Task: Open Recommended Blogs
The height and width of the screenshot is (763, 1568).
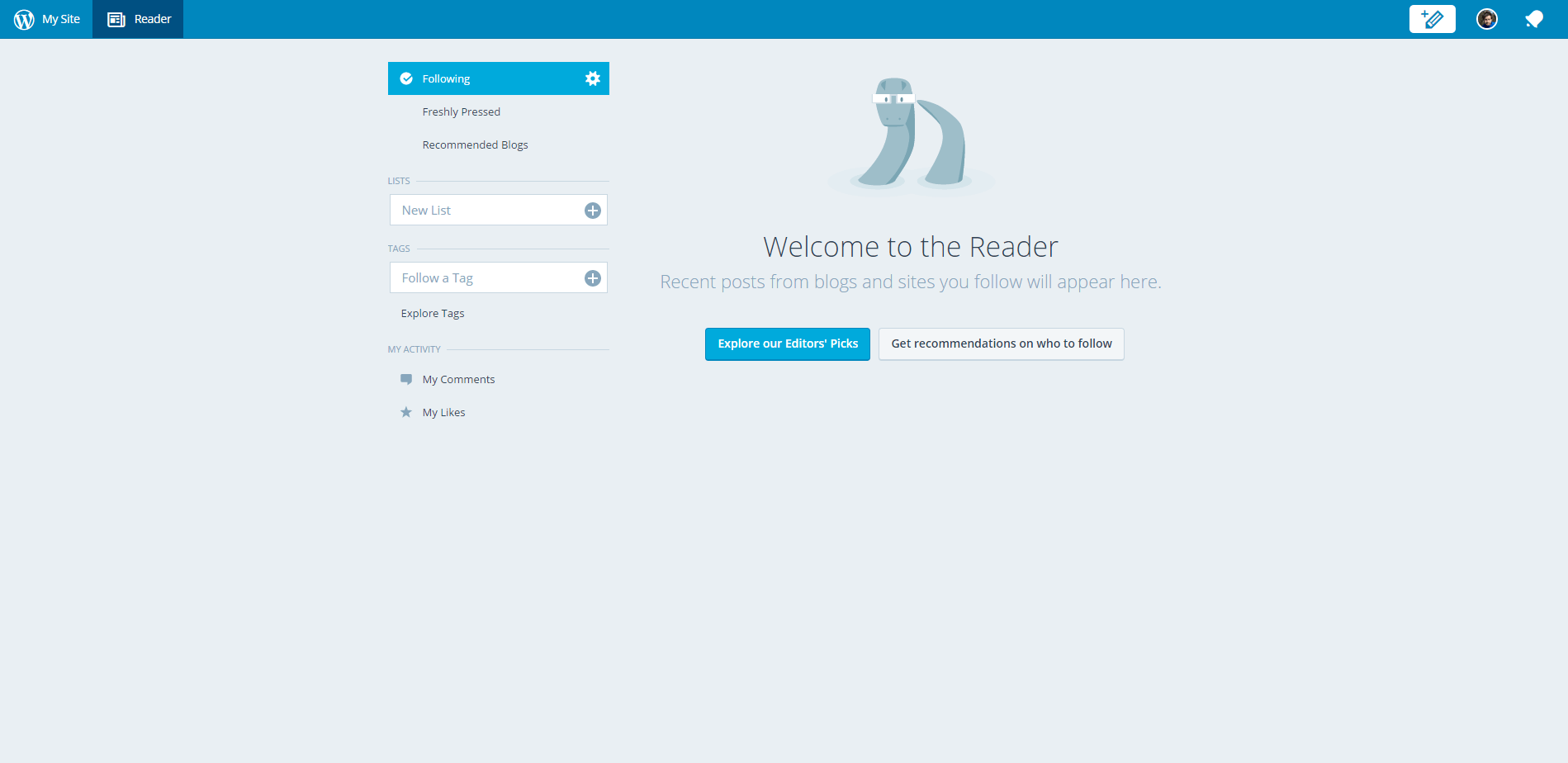Action: click(476, 145)
